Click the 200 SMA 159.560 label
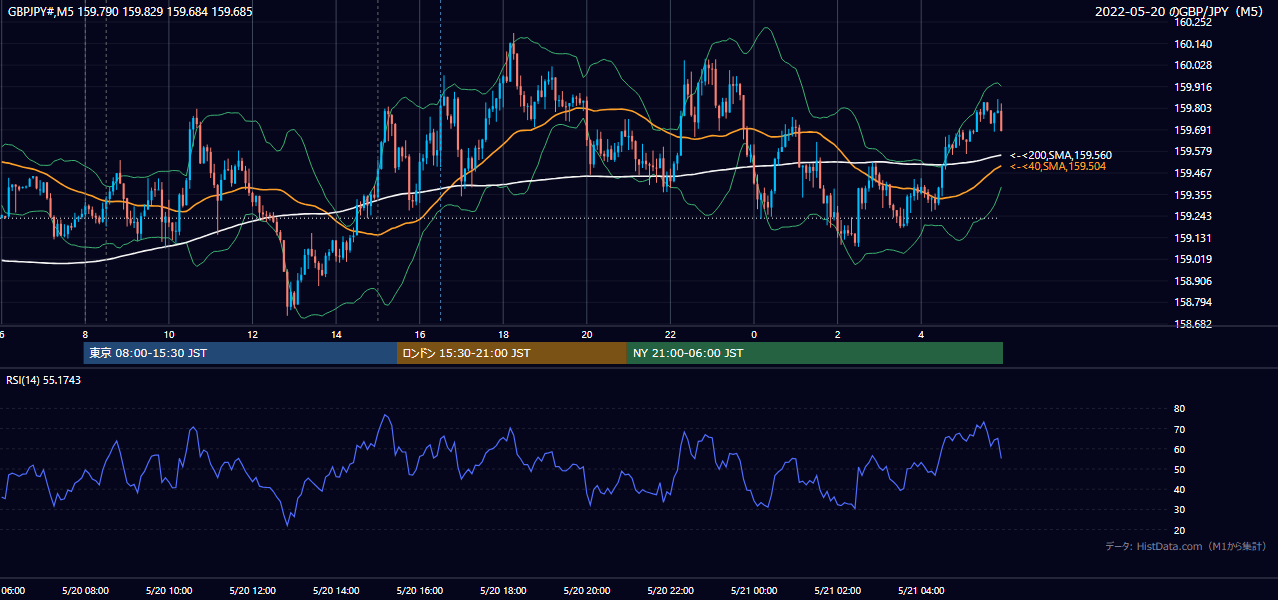Image resolution: width=1278 pixels, height=600 pixels. click(x=1061, y=155)
